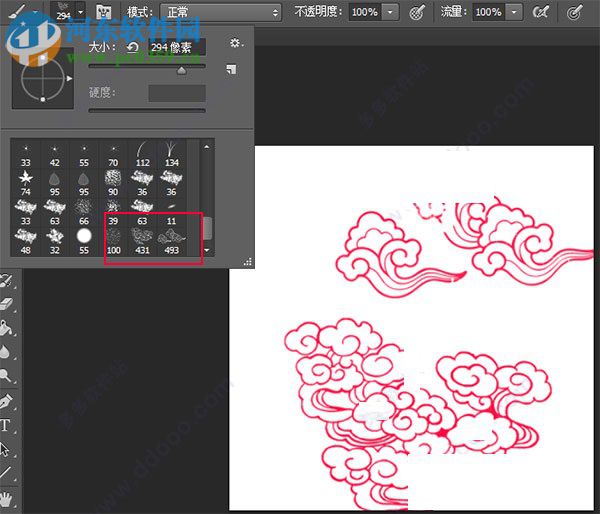This screenshot has height=514, width=600.
Task: Reset brush size to original
Action: 132,48
